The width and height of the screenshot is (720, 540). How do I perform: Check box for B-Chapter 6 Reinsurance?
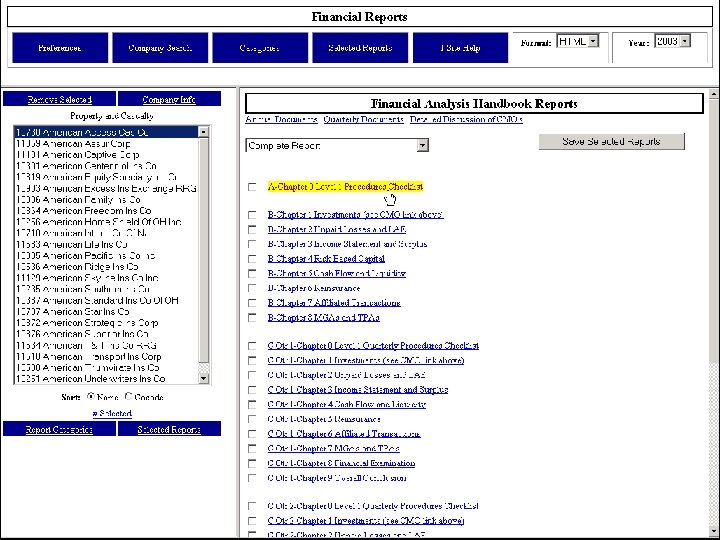click(x=252, y=288)
